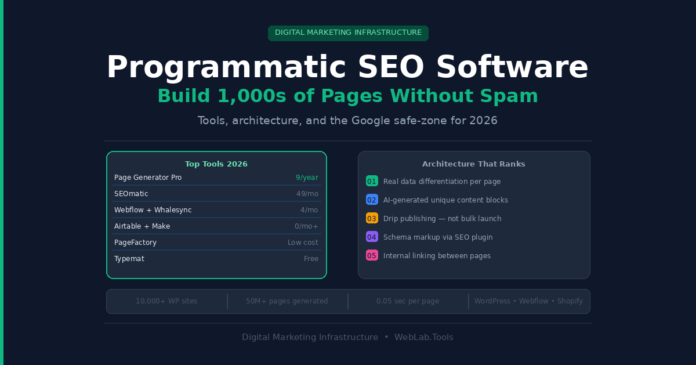Click the Programmatic SEO Software headline
Screen dimensions: 696x365
click(x=348, y=67)
